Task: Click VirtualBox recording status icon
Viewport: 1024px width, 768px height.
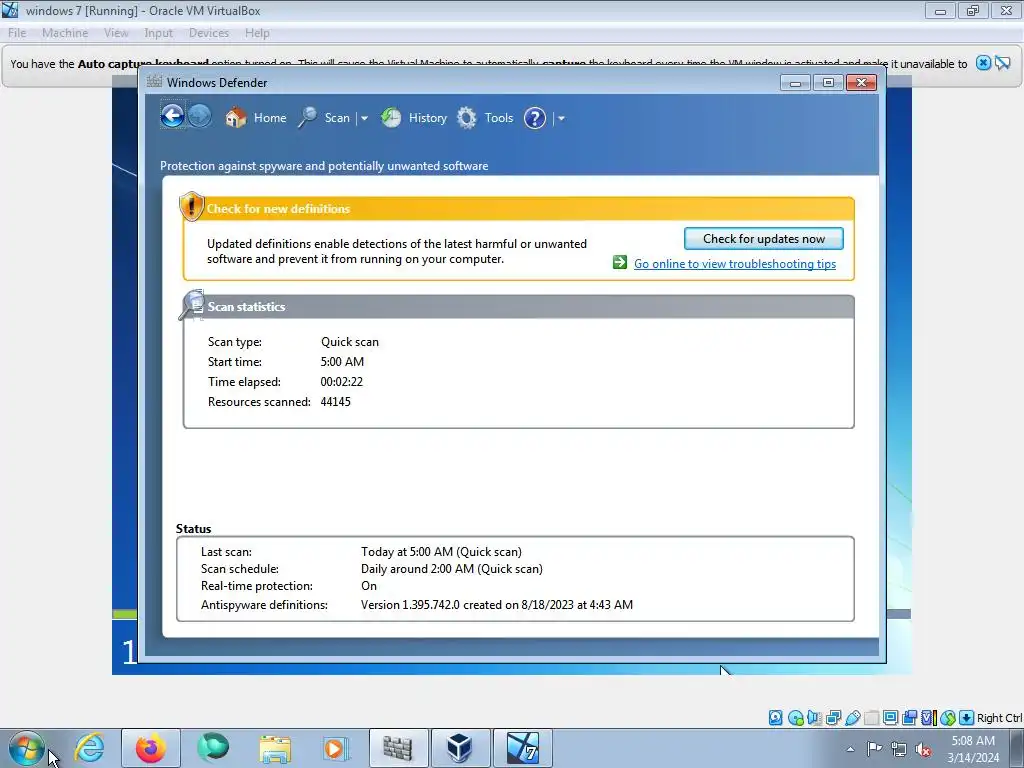Action: click(x=910, y=718)
